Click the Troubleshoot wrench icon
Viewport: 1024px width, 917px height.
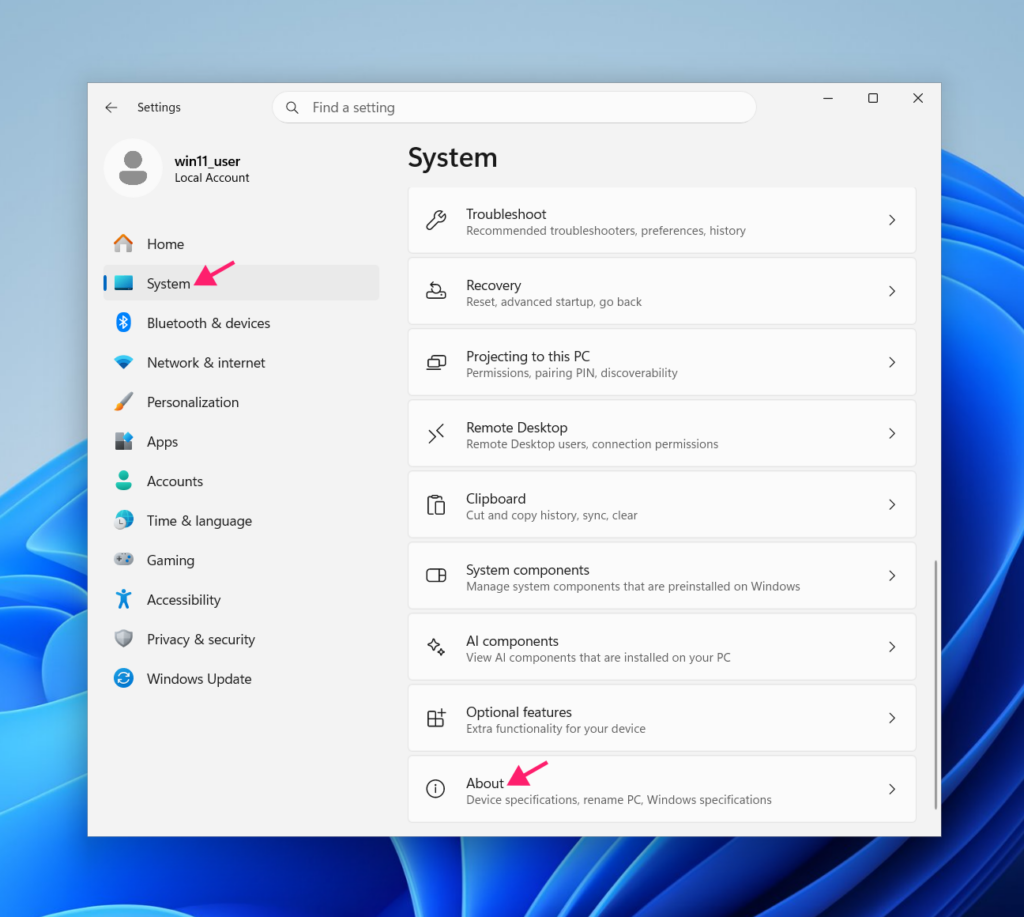(x=436, y=220)
